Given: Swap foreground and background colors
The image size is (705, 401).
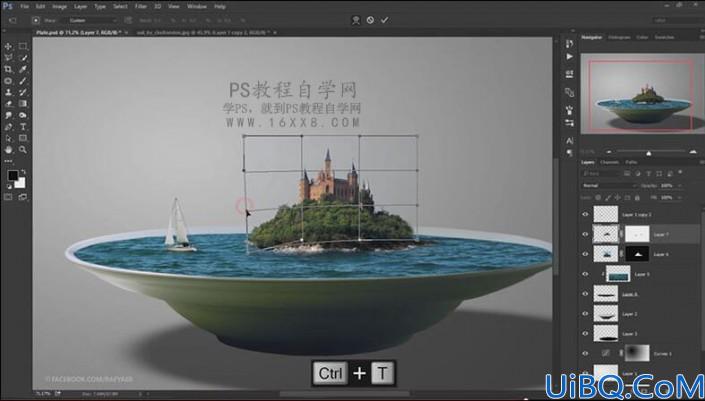Looking at the screenshot, I should tap(23, 171).
